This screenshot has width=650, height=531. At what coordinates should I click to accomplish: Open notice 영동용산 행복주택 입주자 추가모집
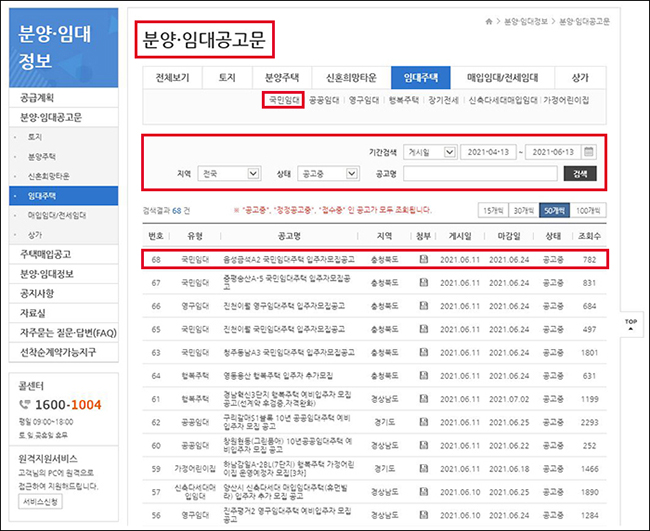coord(278,376)
